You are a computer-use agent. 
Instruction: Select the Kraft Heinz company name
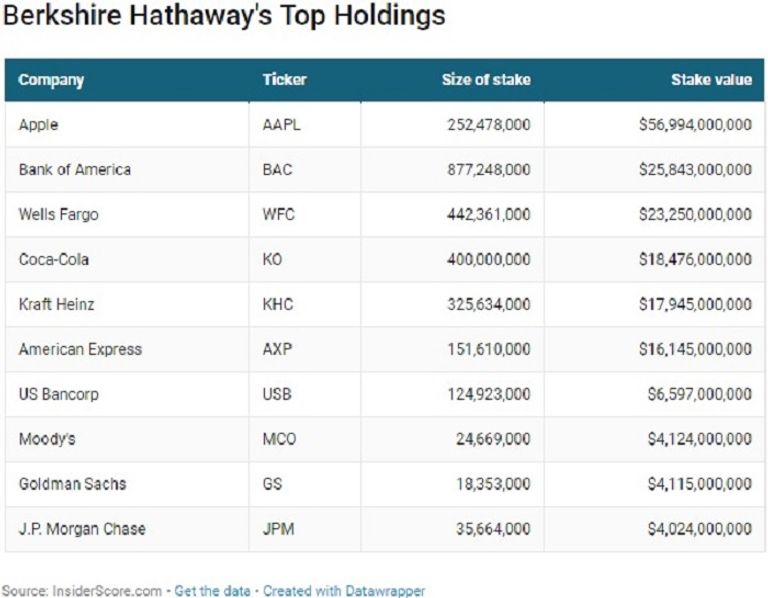[56, 304]
